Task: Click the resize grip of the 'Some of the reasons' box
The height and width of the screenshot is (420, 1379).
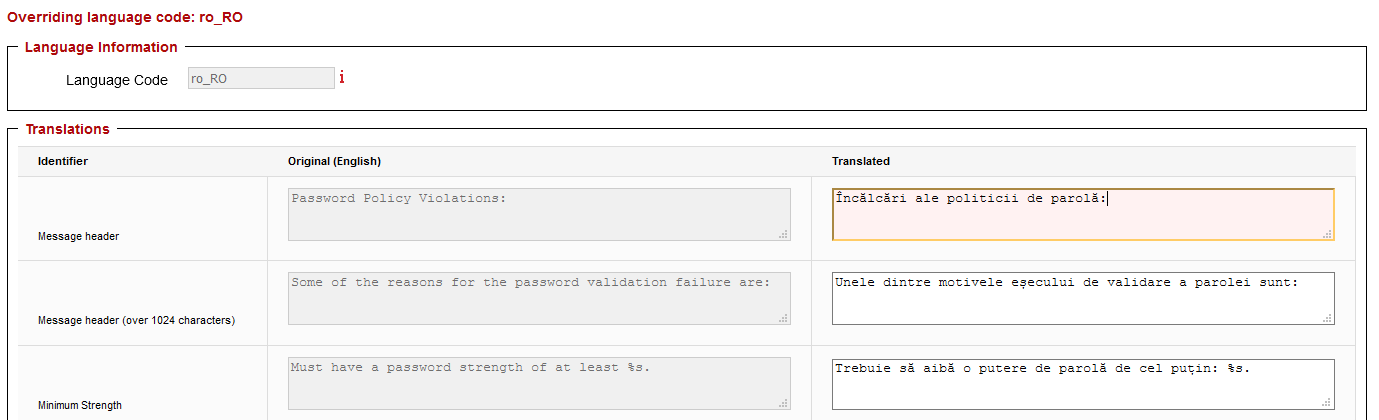Action: coord(784,318)
